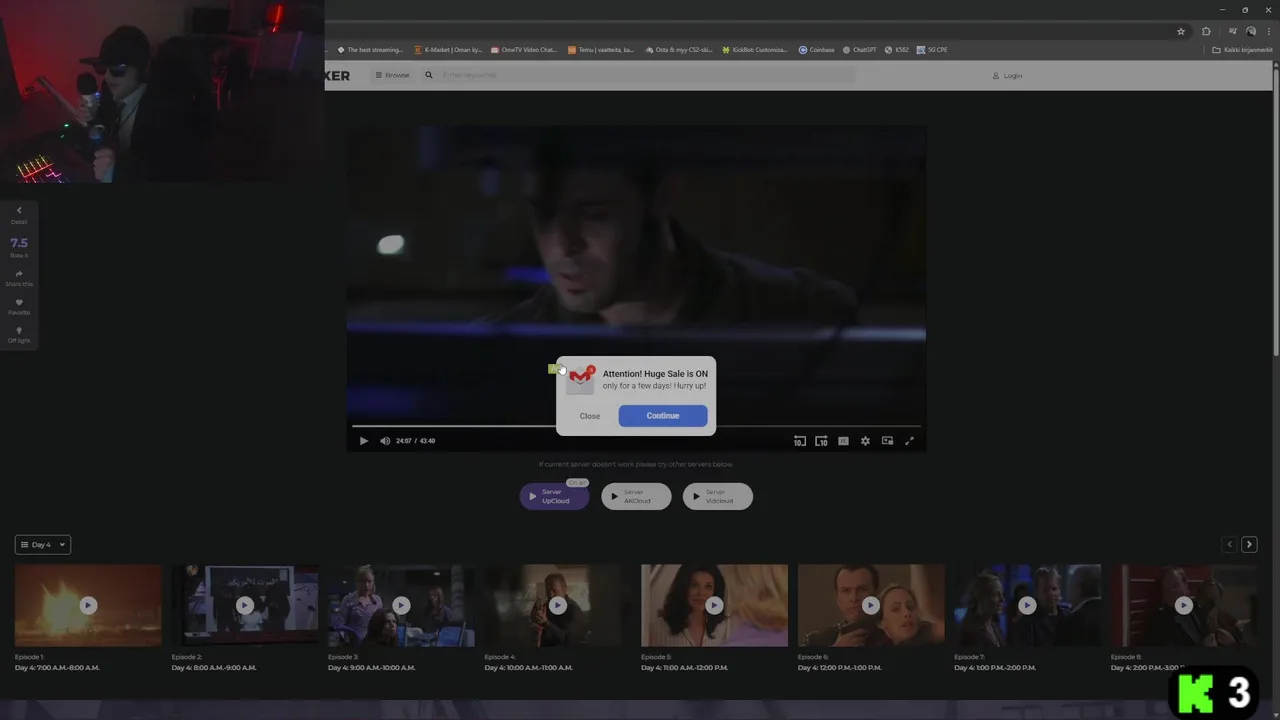Open the K-Market bookmark
The width and height of the screenshot is (1280, 720).
[447, 50]
